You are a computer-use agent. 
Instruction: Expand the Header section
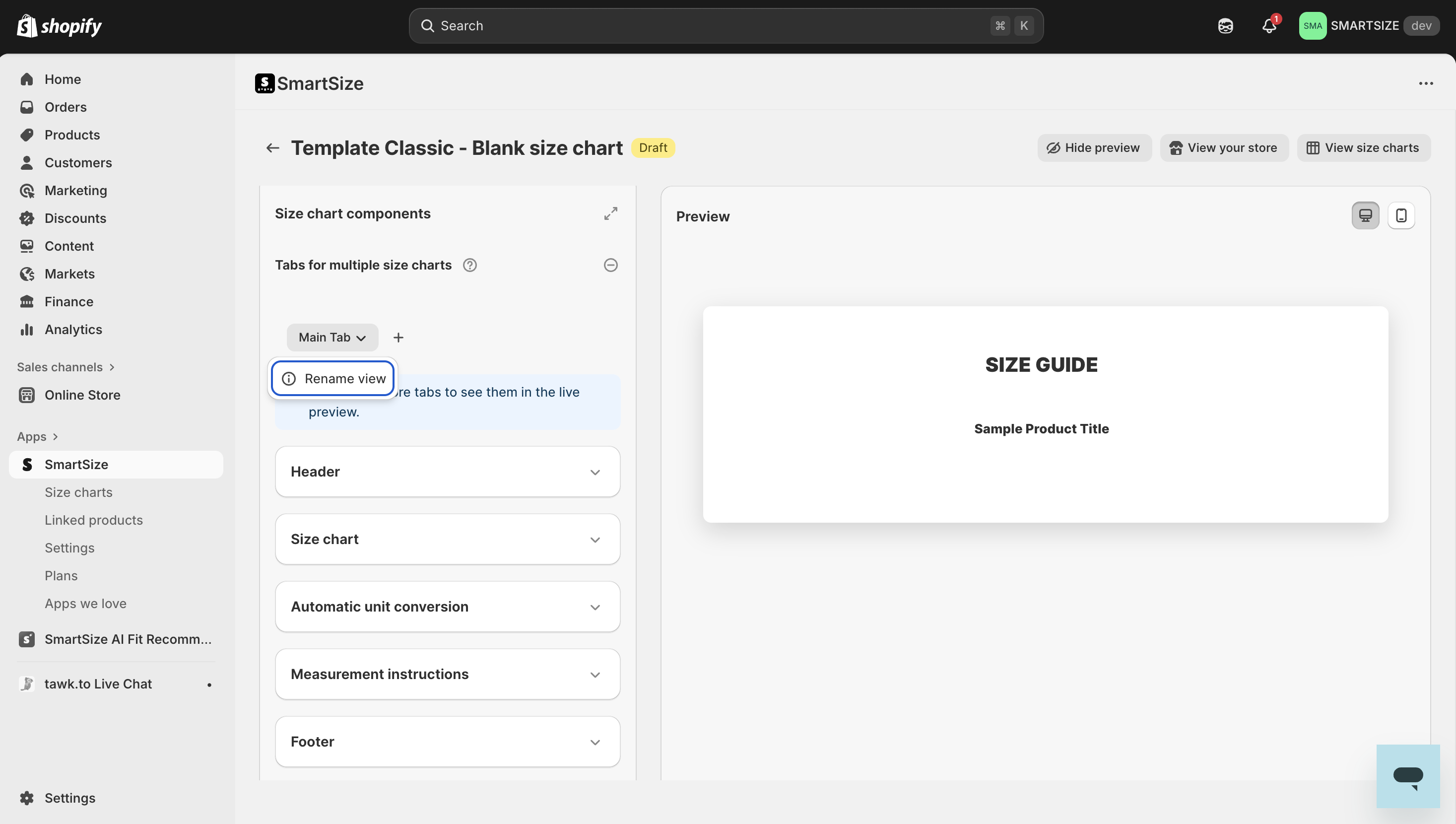coord(448,472)
